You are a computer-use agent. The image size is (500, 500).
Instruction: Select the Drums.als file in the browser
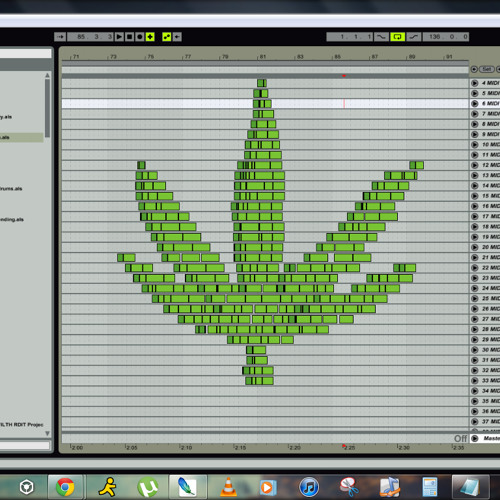11,189
